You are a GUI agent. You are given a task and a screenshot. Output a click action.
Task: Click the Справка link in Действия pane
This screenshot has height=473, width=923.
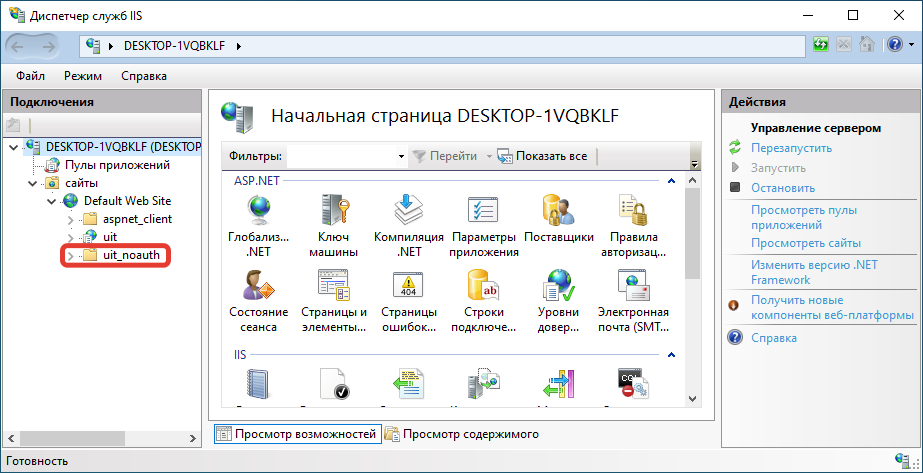click(773, 338)
